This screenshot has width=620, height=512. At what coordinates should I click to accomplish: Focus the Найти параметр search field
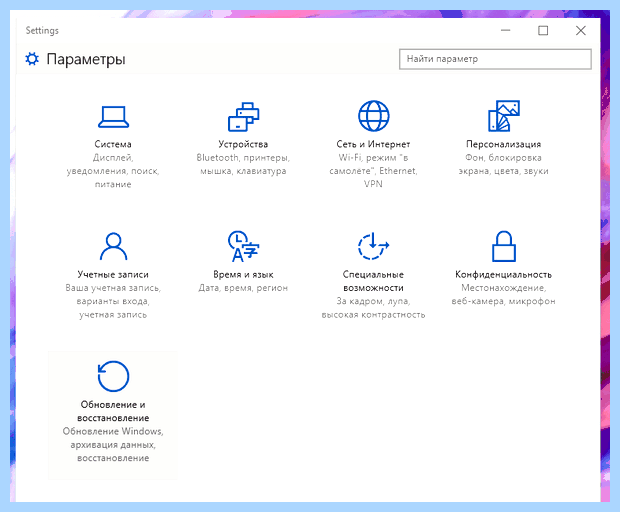click(495, 59)
